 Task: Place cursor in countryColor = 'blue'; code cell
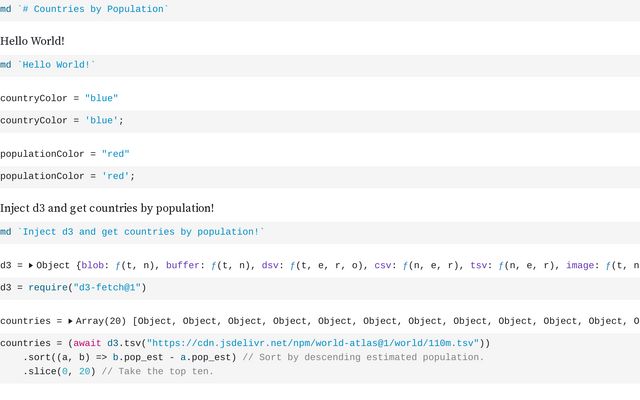pyautogui.click(x=62, y=120)
